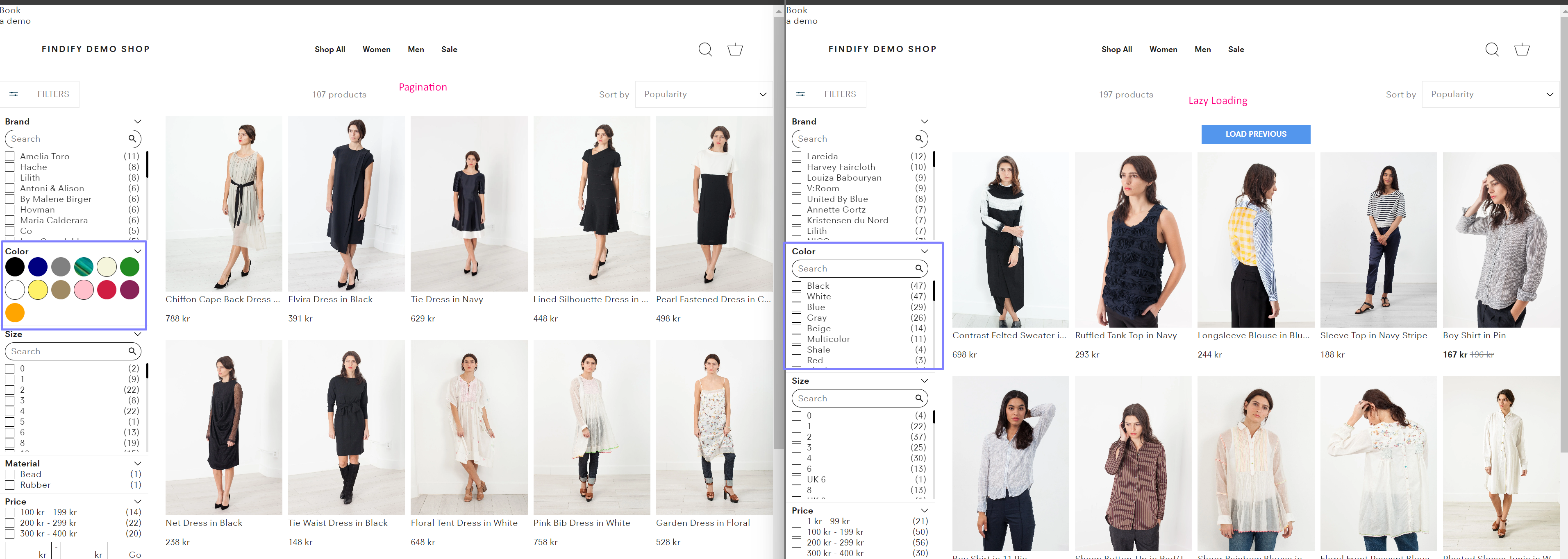Viewport: 1568px width, 559px height.
Task: Click the shopping cart icon
Action: pos(735,49)
